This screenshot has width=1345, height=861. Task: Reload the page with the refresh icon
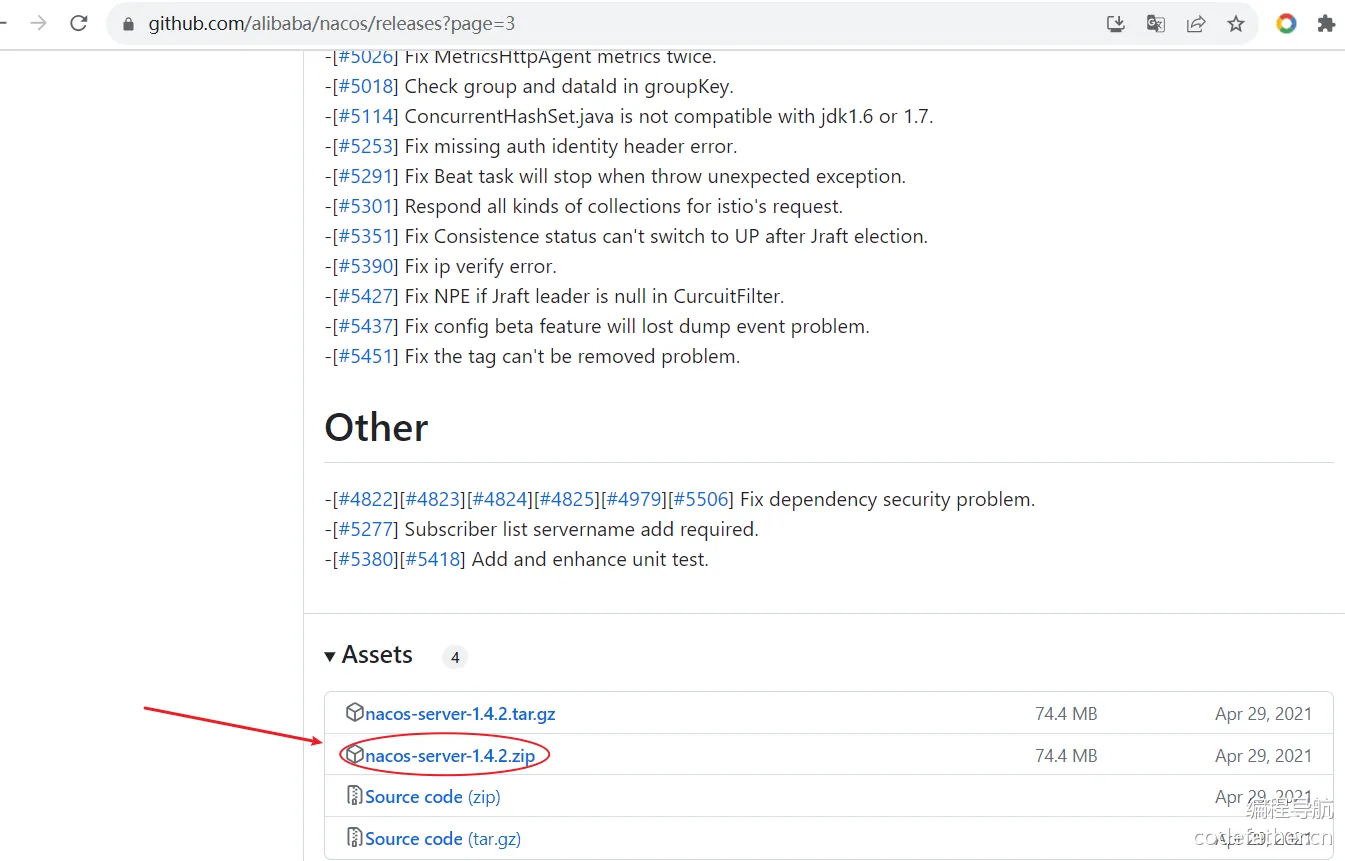(79, 23)
